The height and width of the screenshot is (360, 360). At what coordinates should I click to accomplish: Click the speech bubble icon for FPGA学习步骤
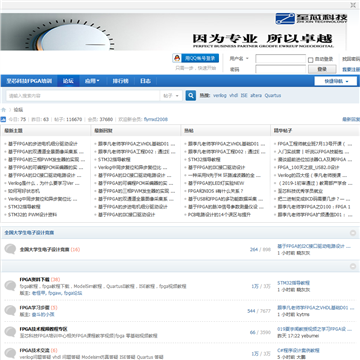tap(10, 310)
